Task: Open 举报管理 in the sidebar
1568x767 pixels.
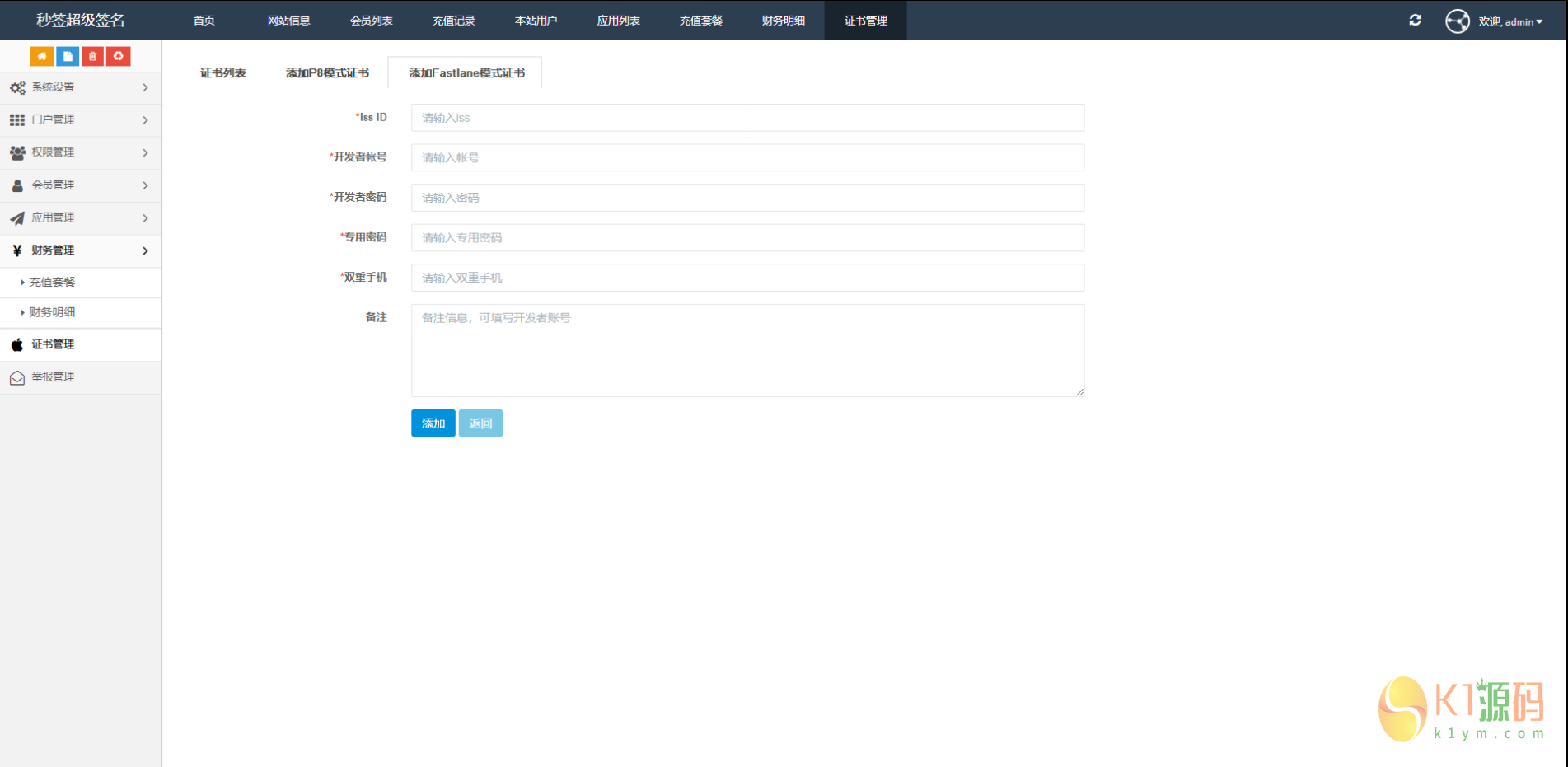Action: pyautogui.click(x=81, y=377)
